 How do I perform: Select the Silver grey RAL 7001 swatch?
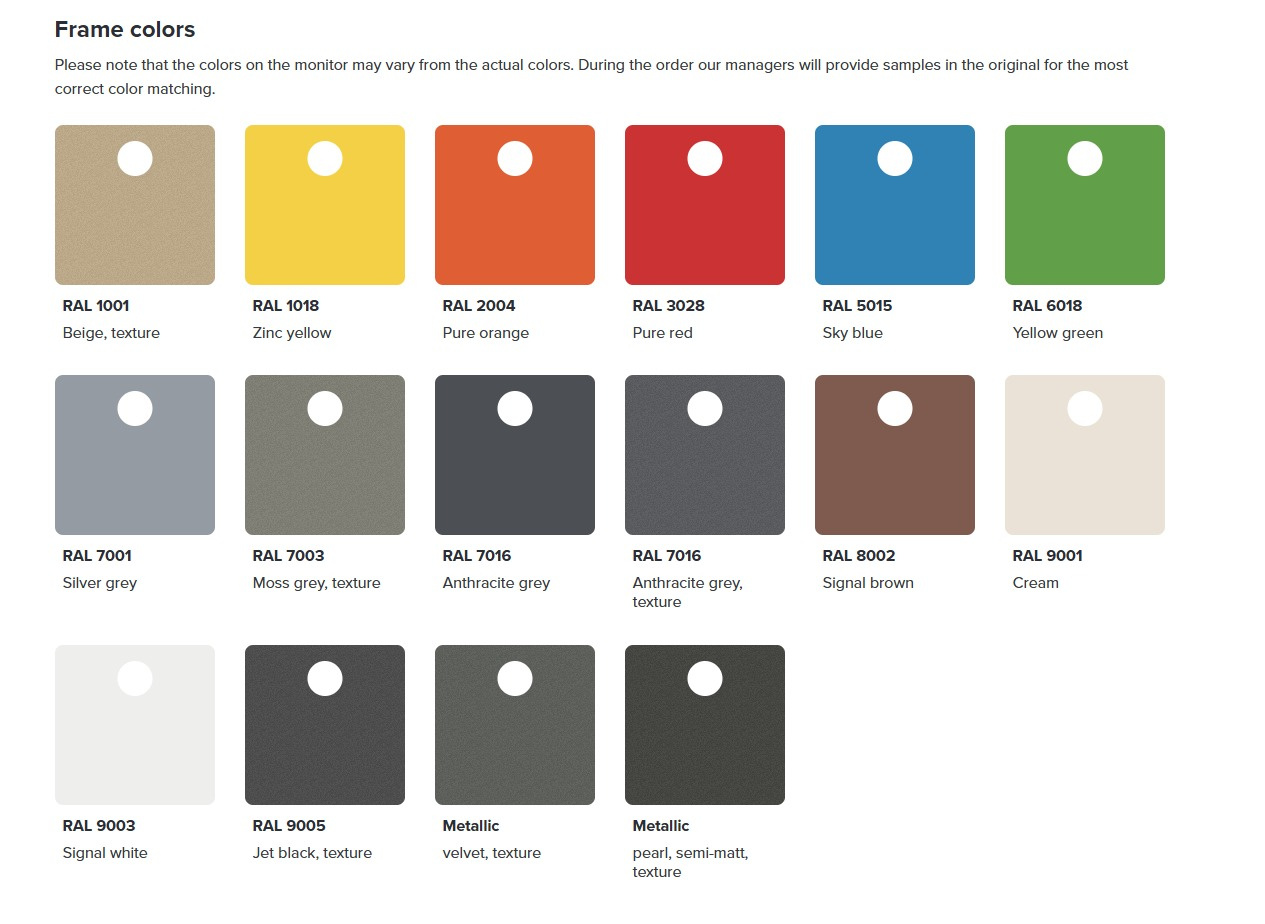[x=134, y=455]
